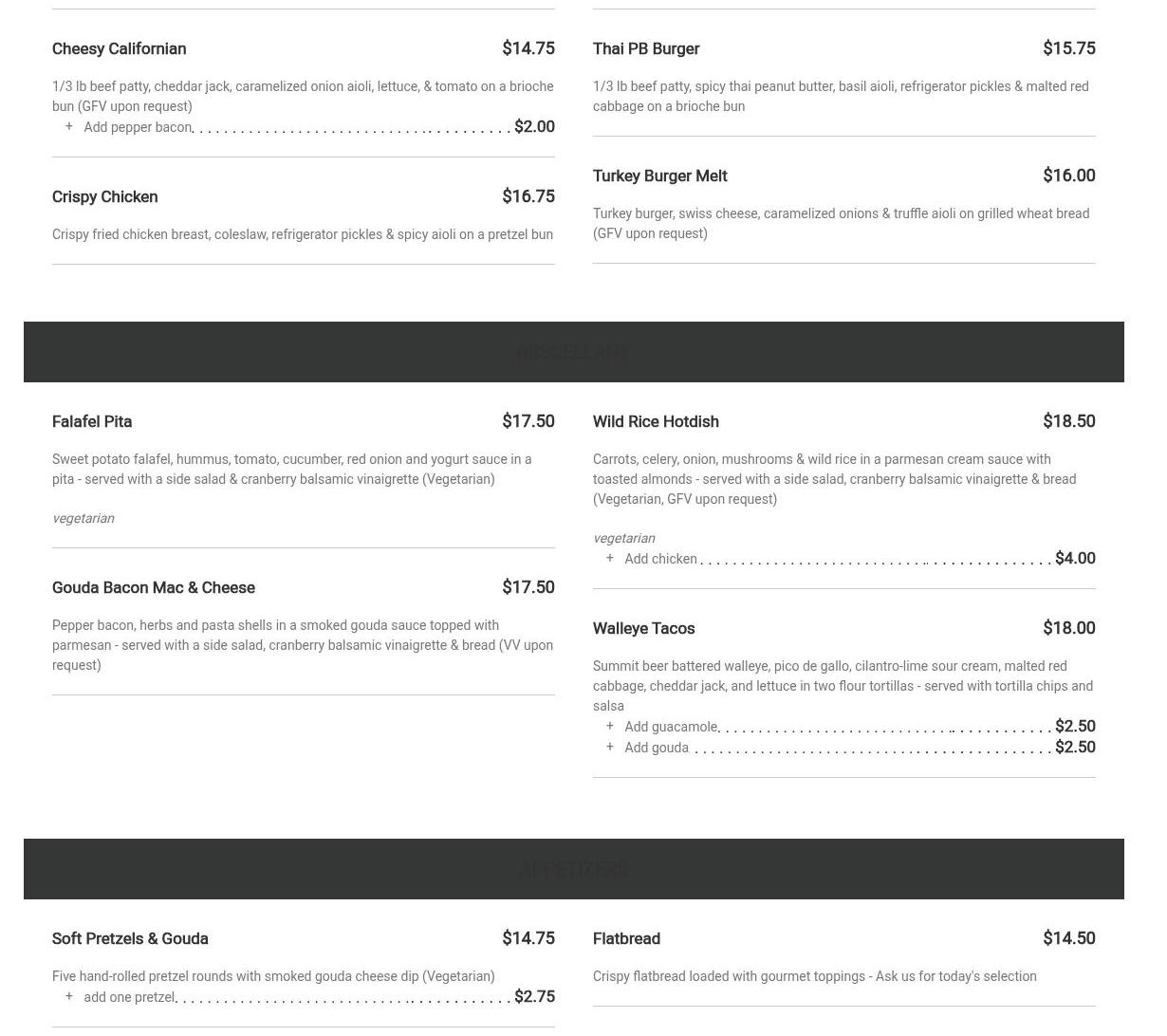Select the Miscellaneous section header bar
Image resolution: width=1167 pixels, height=1036 pixels.
point(574,352)
